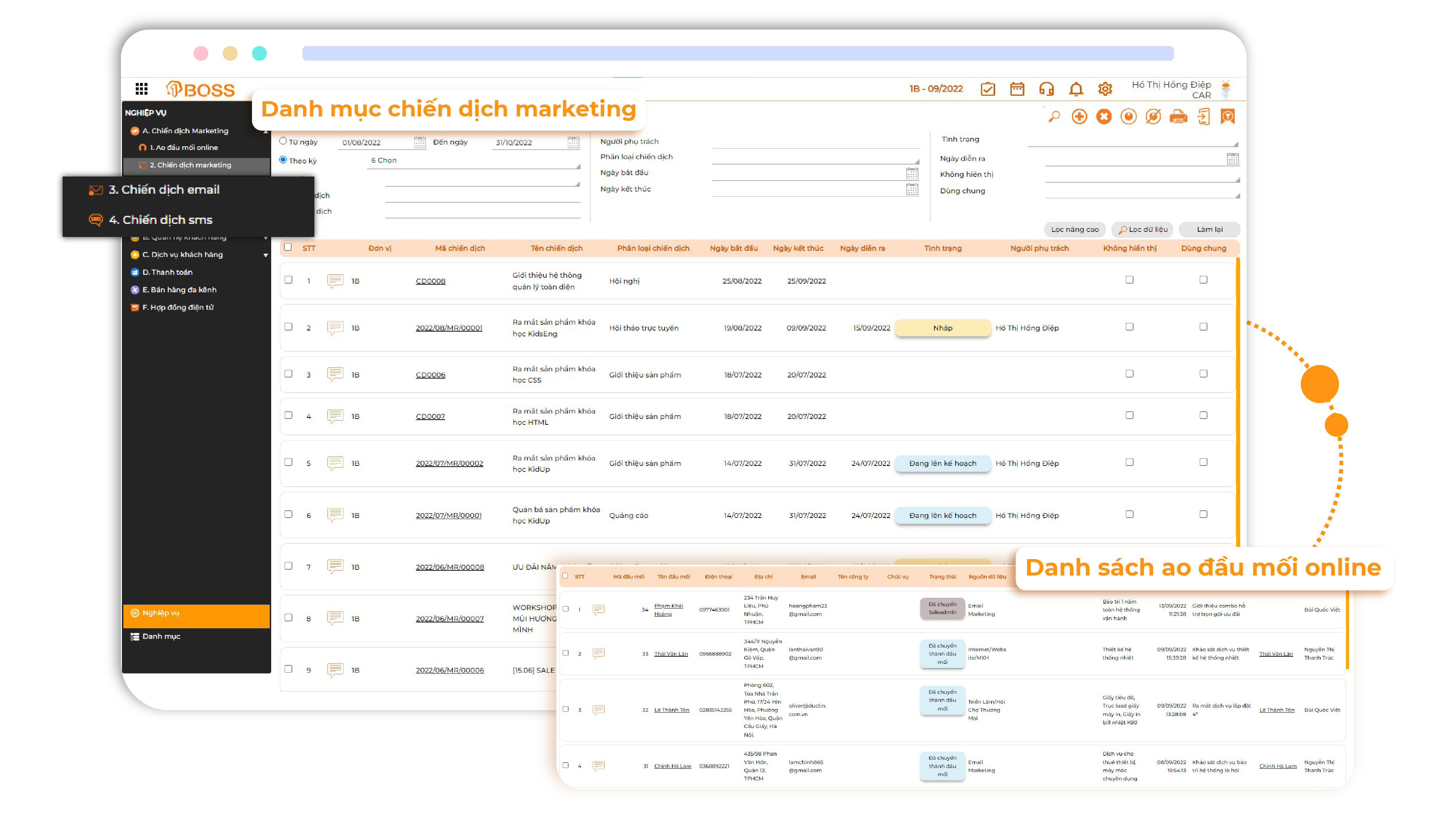1456x819 pixels.
Task: Click the printer icon
Action: click(1178, 117)
